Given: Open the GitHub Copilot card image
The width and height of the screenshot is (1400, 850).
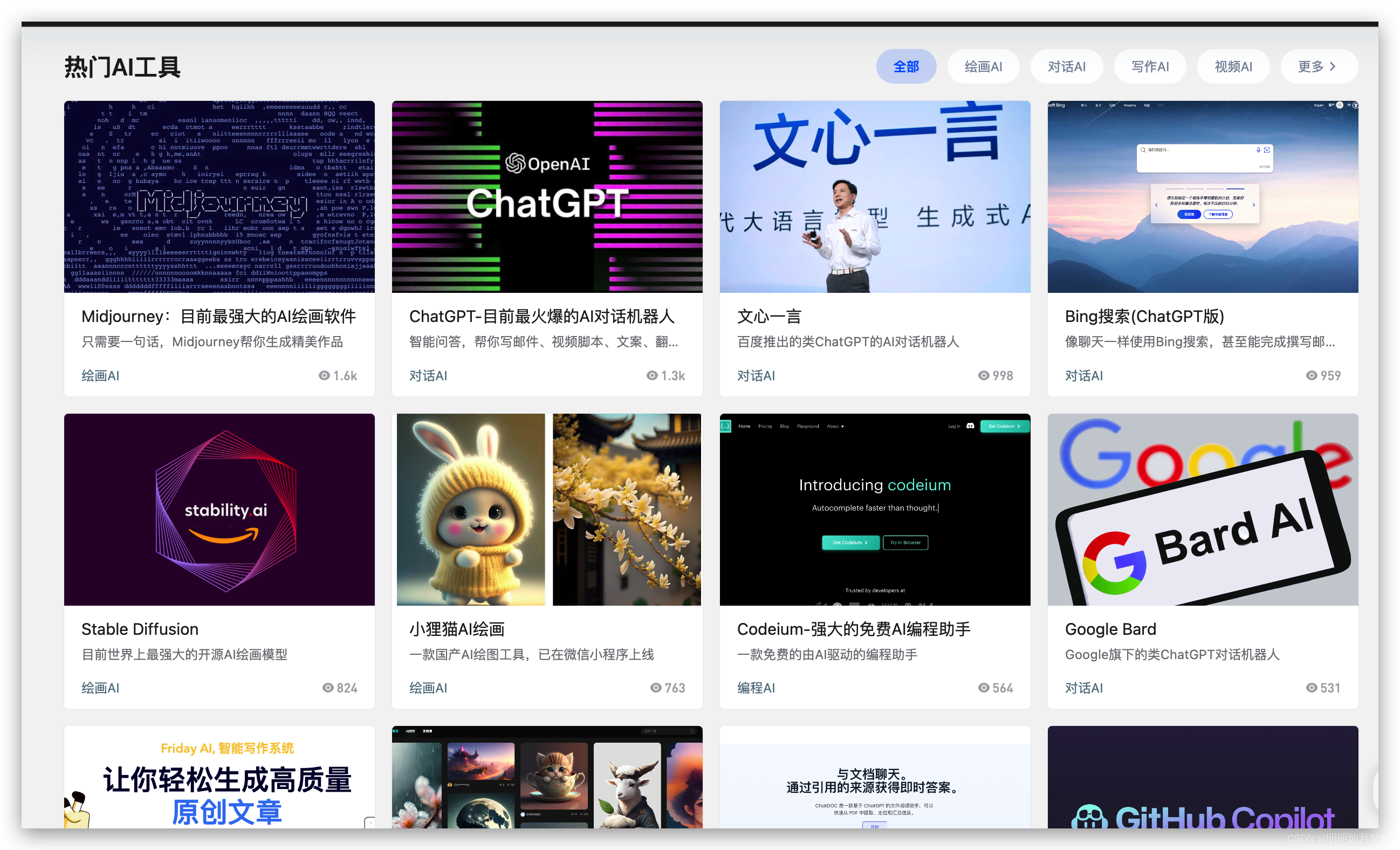Looking at the screenshot, I should pyautogui.click(x=1203, y=777).
